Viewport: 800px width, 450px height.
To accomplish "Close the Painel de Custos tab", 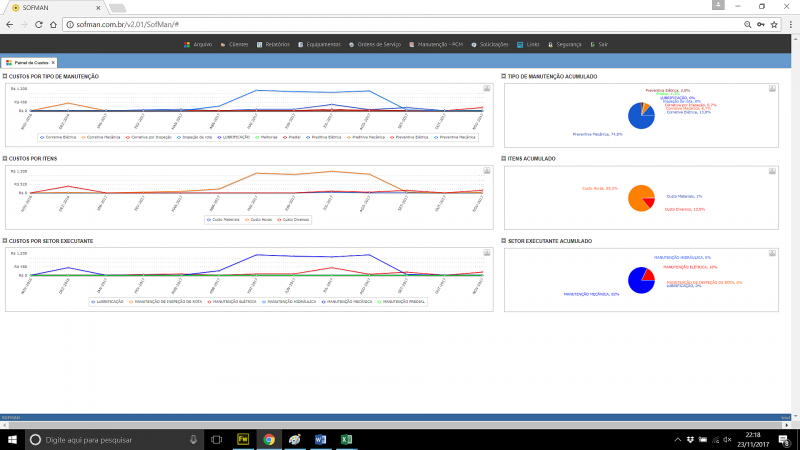I will click(53, 62).
